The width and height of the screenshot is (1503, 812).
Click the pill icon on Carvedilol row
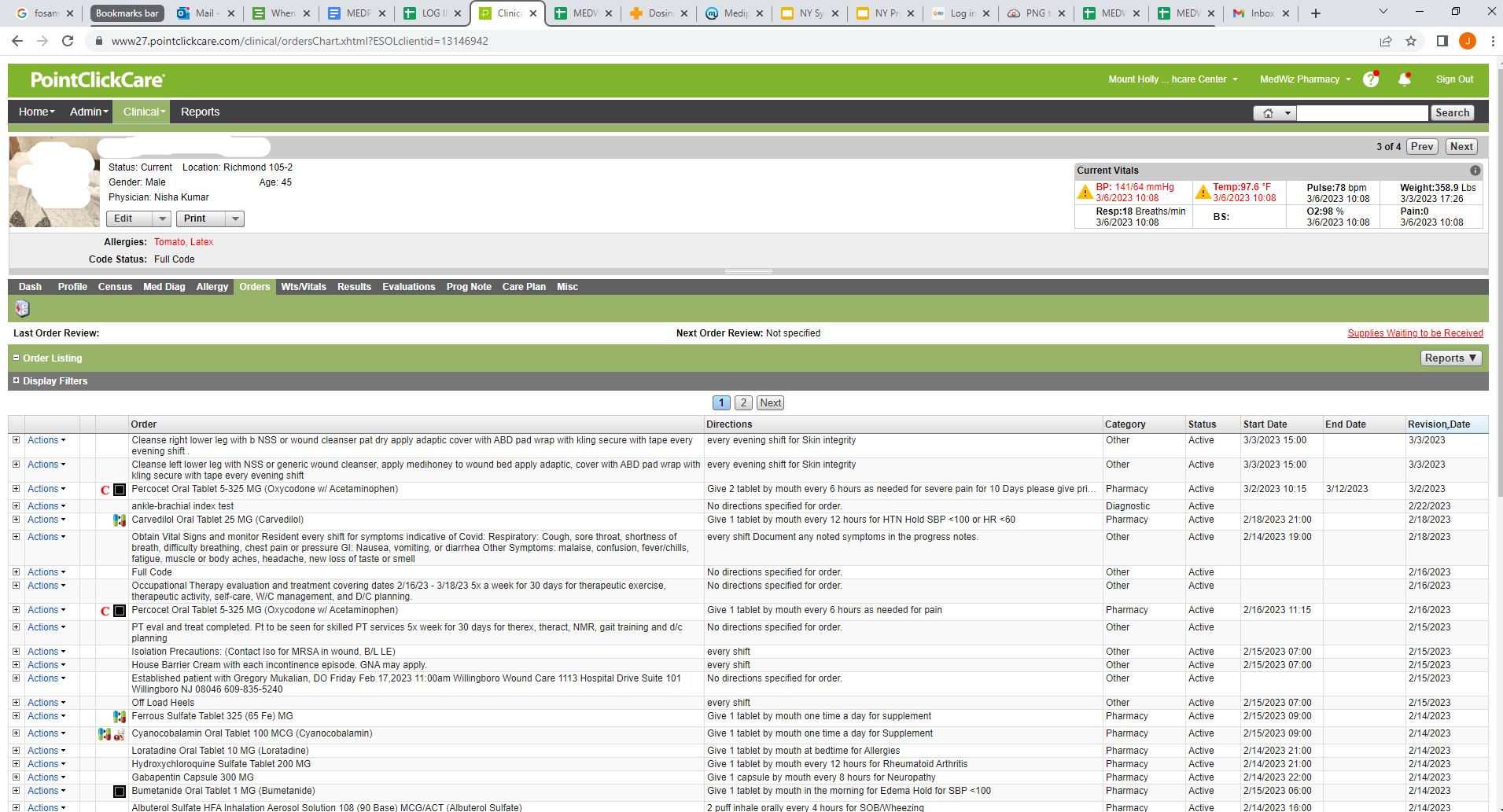click(120, 520)
